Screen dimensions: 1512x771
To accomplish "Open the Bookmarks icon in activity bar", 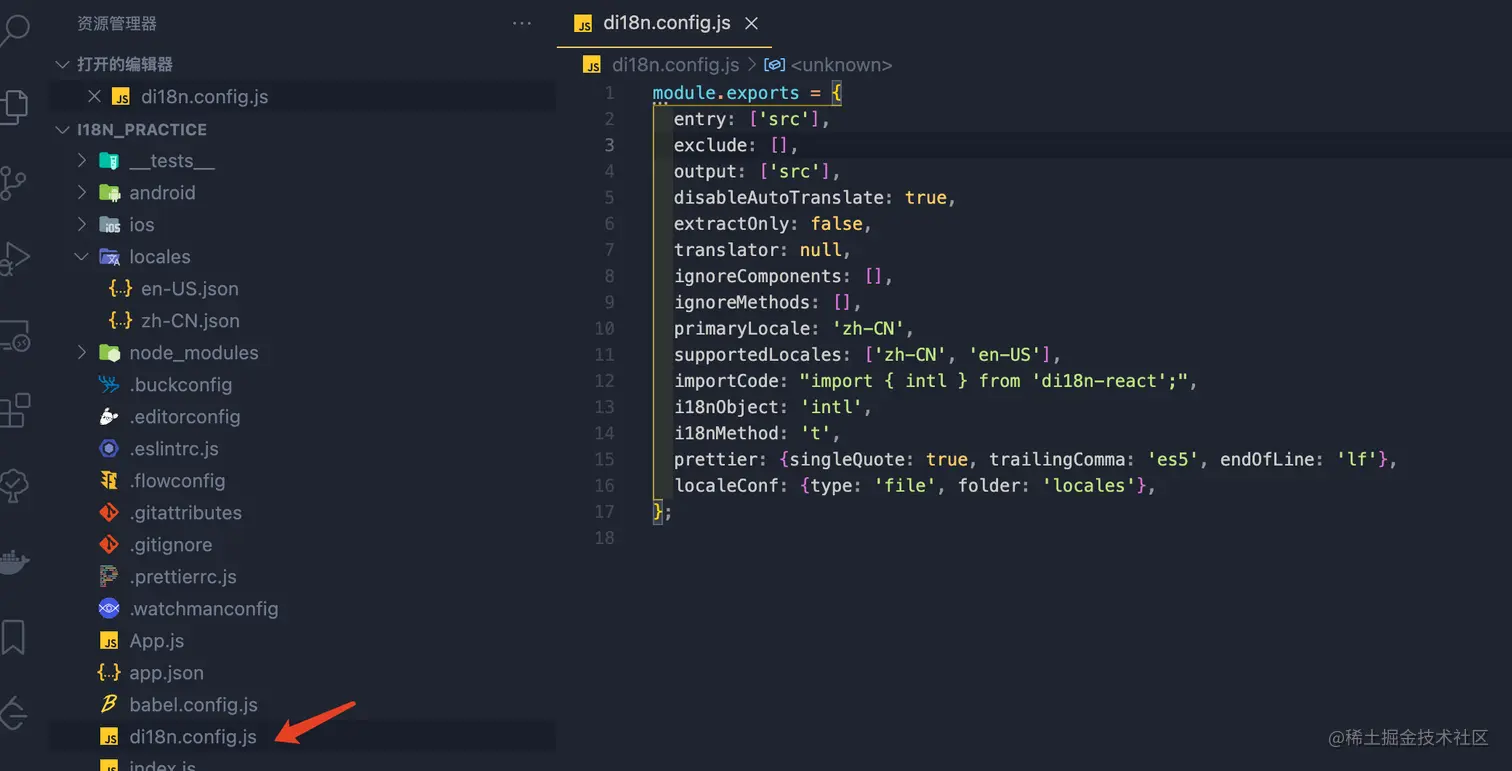I will (13, 637).
